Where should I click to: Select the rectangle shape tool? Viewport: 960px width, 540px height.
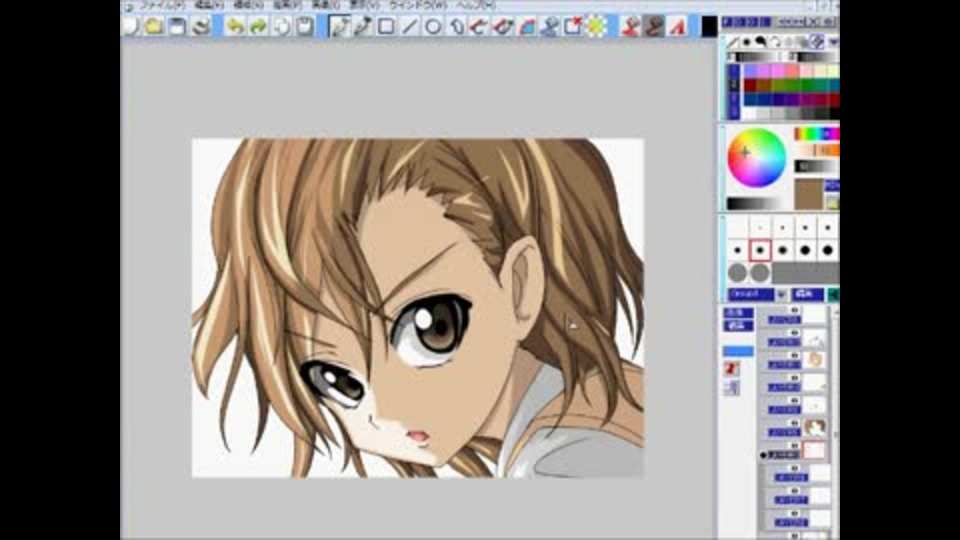coord(386,26)
